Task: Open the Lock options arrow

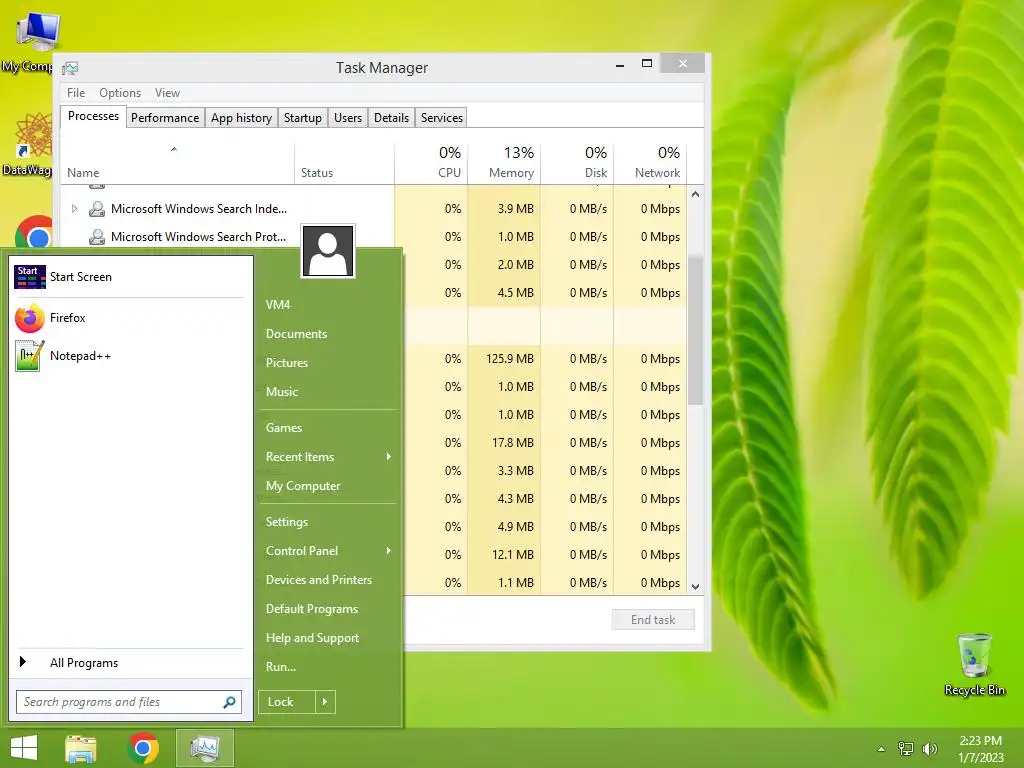Action: coord(325,702)
